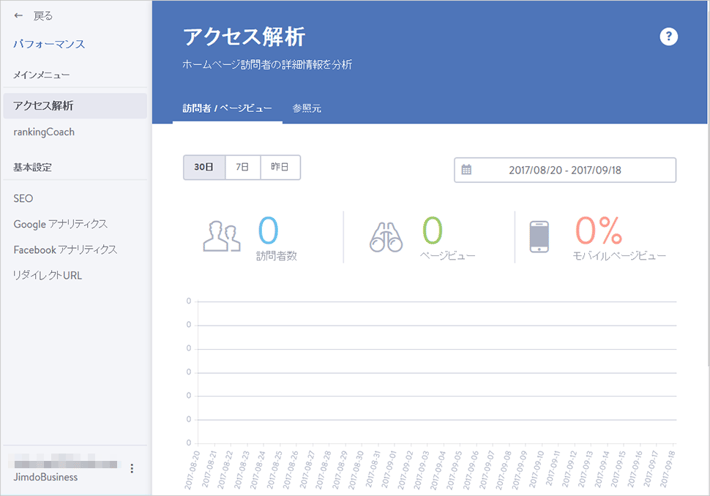Switch range to 昨日

280,168
